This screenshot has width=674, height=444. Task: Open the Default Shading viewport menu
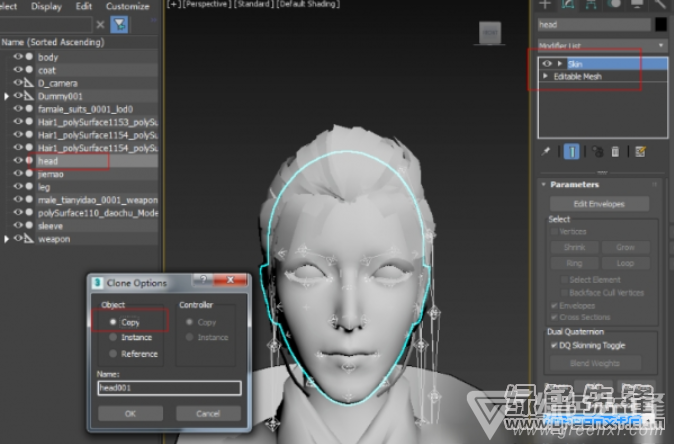coord(309,4)
